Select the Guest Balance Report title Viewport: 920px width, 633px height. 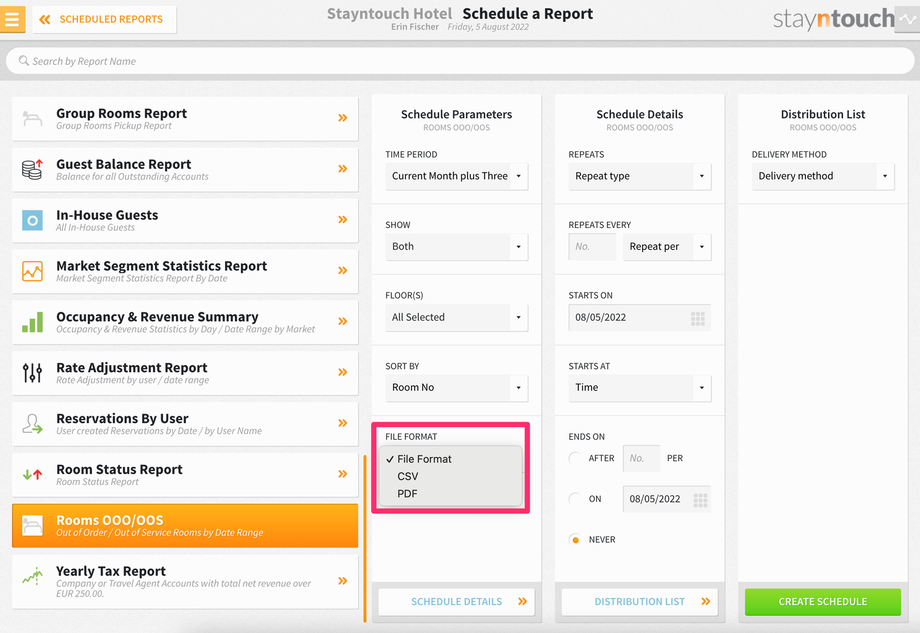point(123,164)
